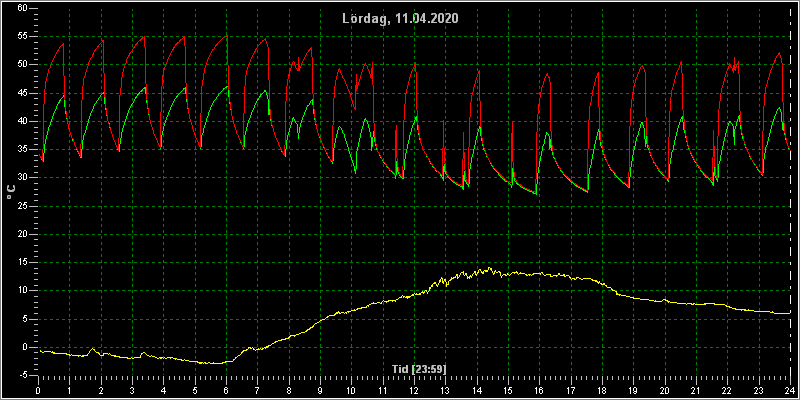Screen dimensions: 800x400
Task: Click the 30 value on temperature axis
Action: click(x=22, y=178)
